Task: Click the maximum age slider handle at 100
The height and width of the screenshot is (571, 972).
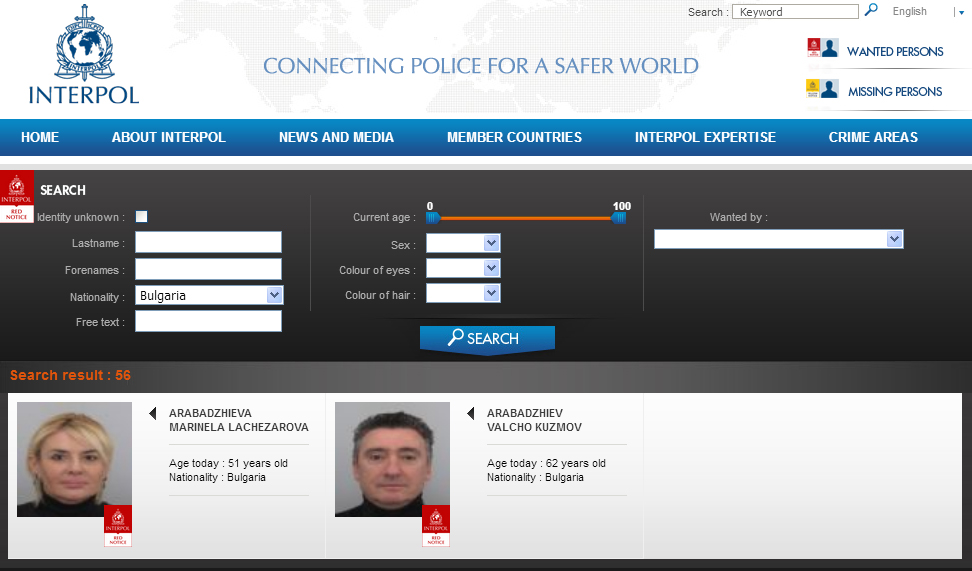Action: click(619, 218)
